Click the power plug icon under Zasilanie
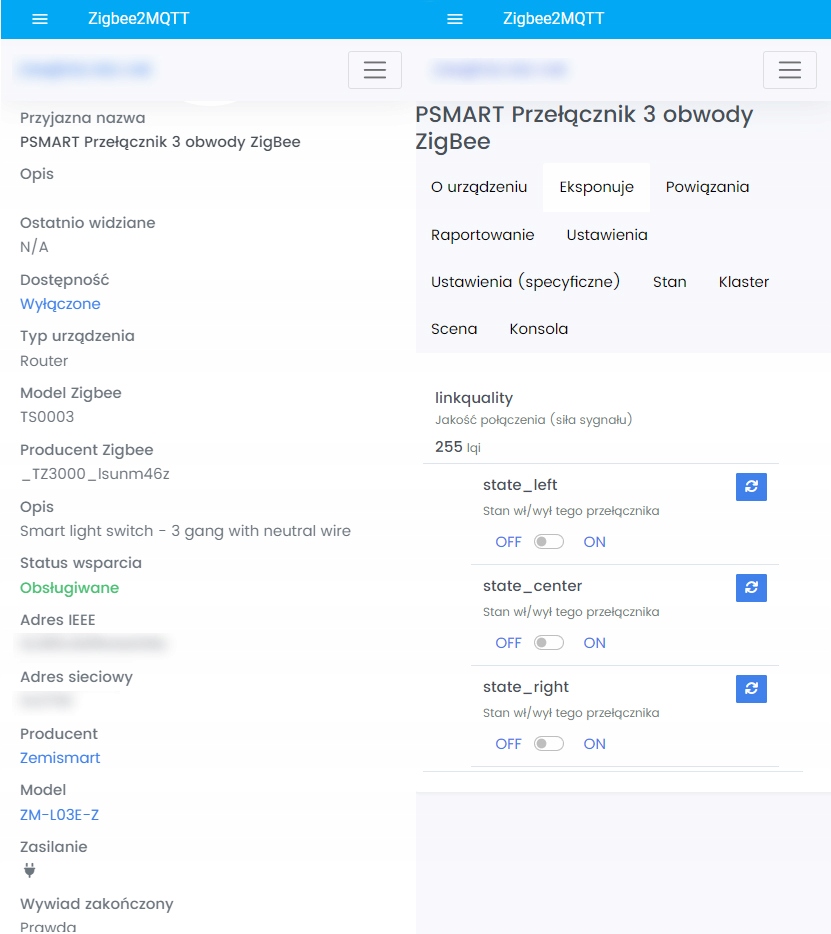This screenshot has width=831, height=934. pyautogui.click(x=29, y=871)
